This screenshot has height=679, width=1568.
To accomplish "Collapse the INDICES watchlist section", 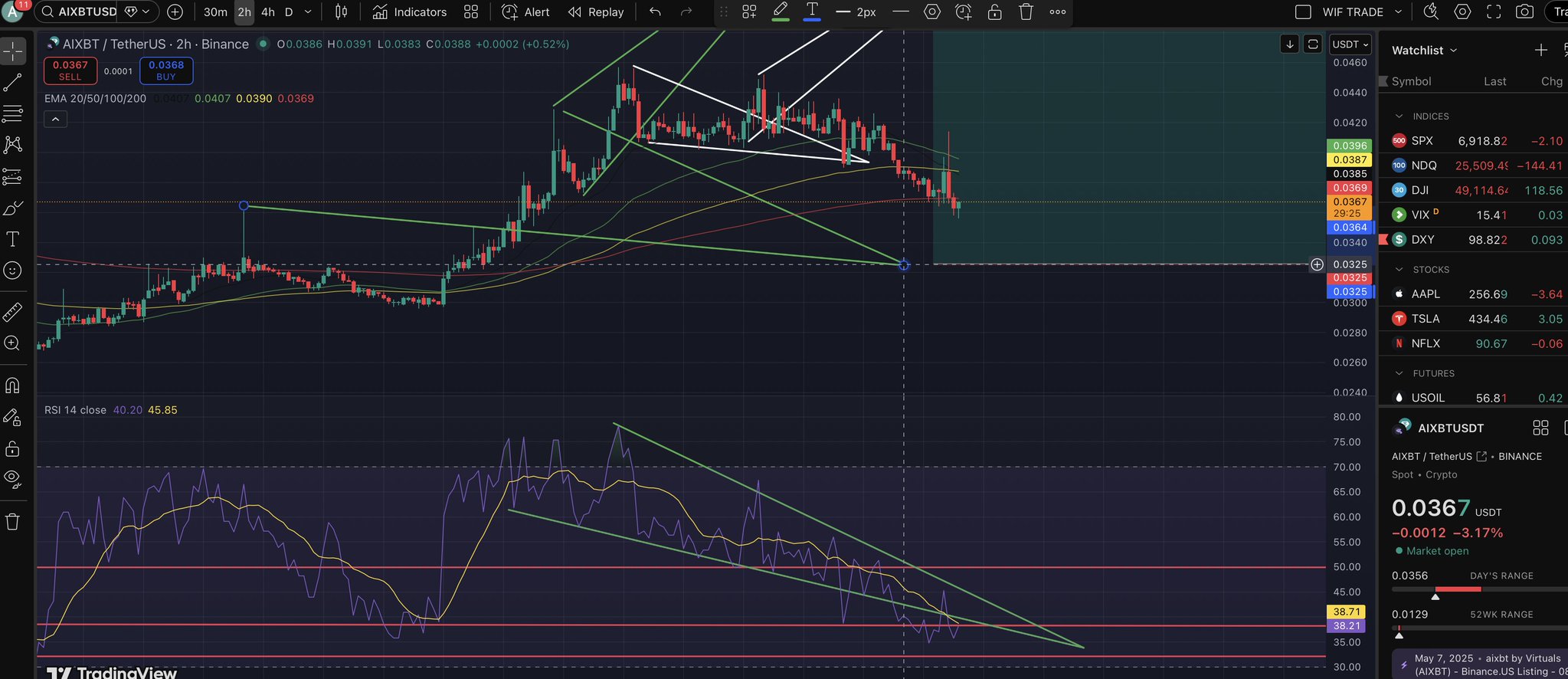I will [x=1399, y=116].
